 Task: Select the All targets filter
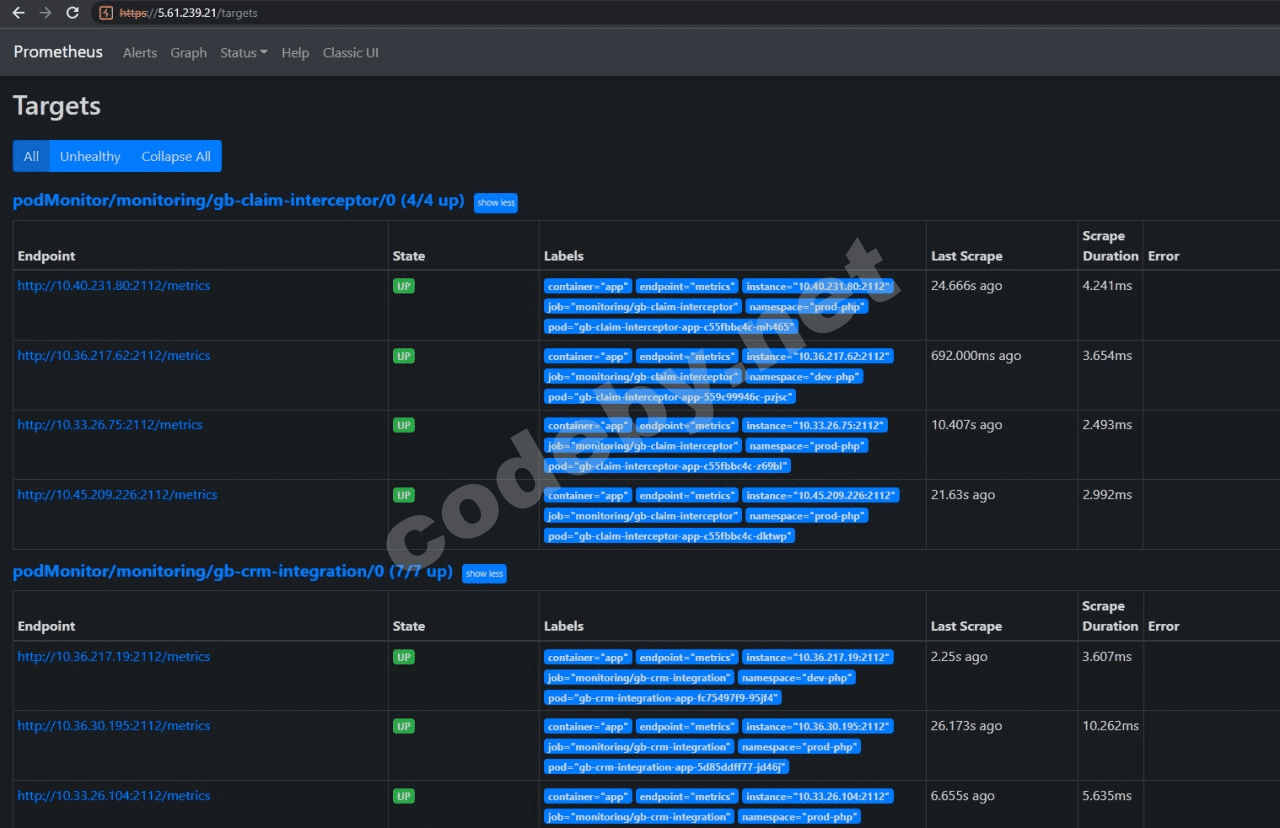[31, 156]
